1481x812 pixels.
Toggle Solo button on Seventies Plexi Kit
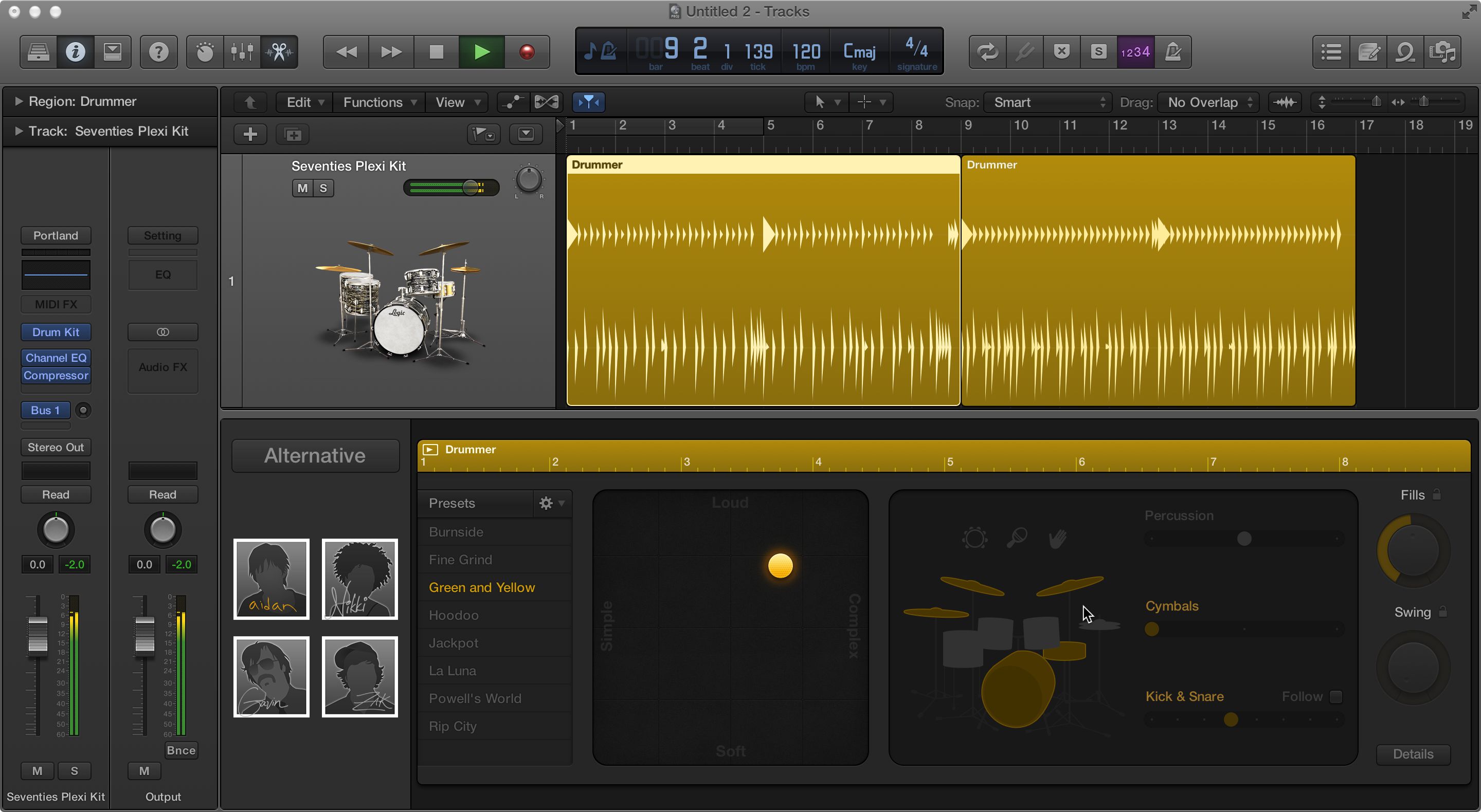coord(324,188)
